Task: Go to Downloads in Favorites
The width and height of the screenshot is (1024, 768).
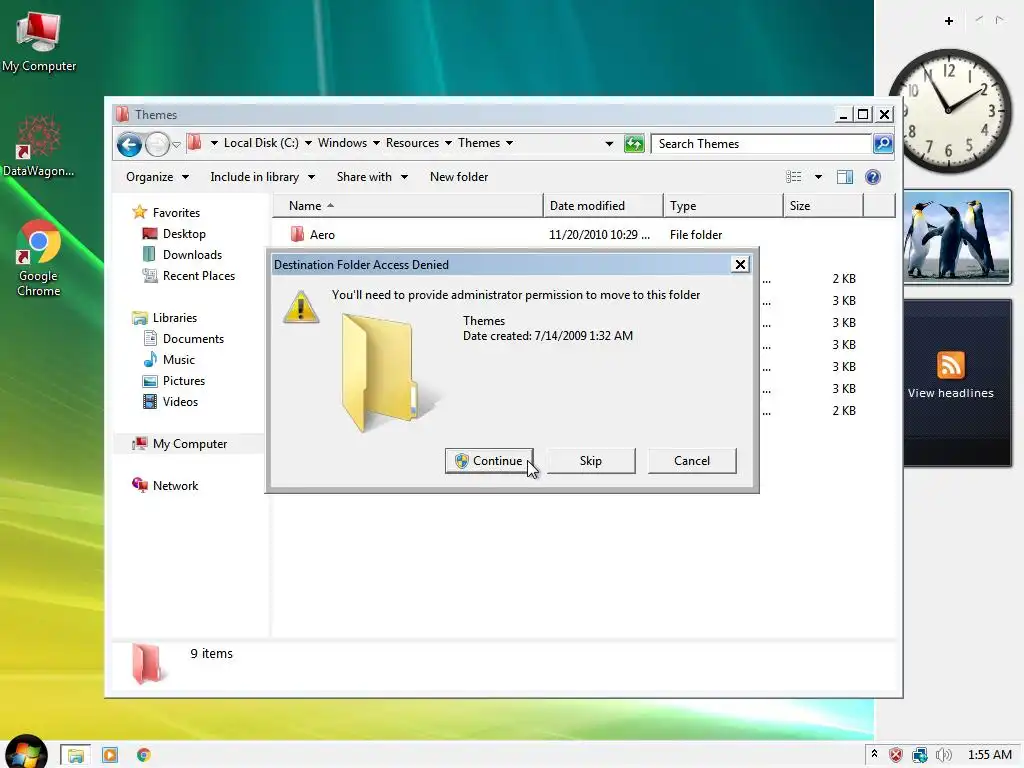Action: coord(182,255)
